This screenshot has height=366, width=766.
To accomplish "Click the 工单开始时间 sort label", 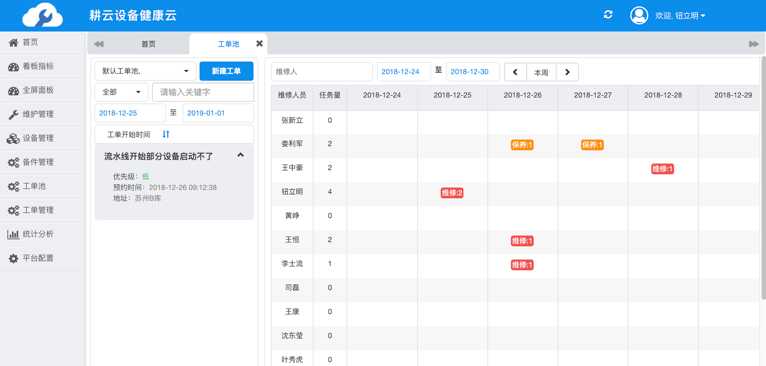I will [x=129, y=134].
